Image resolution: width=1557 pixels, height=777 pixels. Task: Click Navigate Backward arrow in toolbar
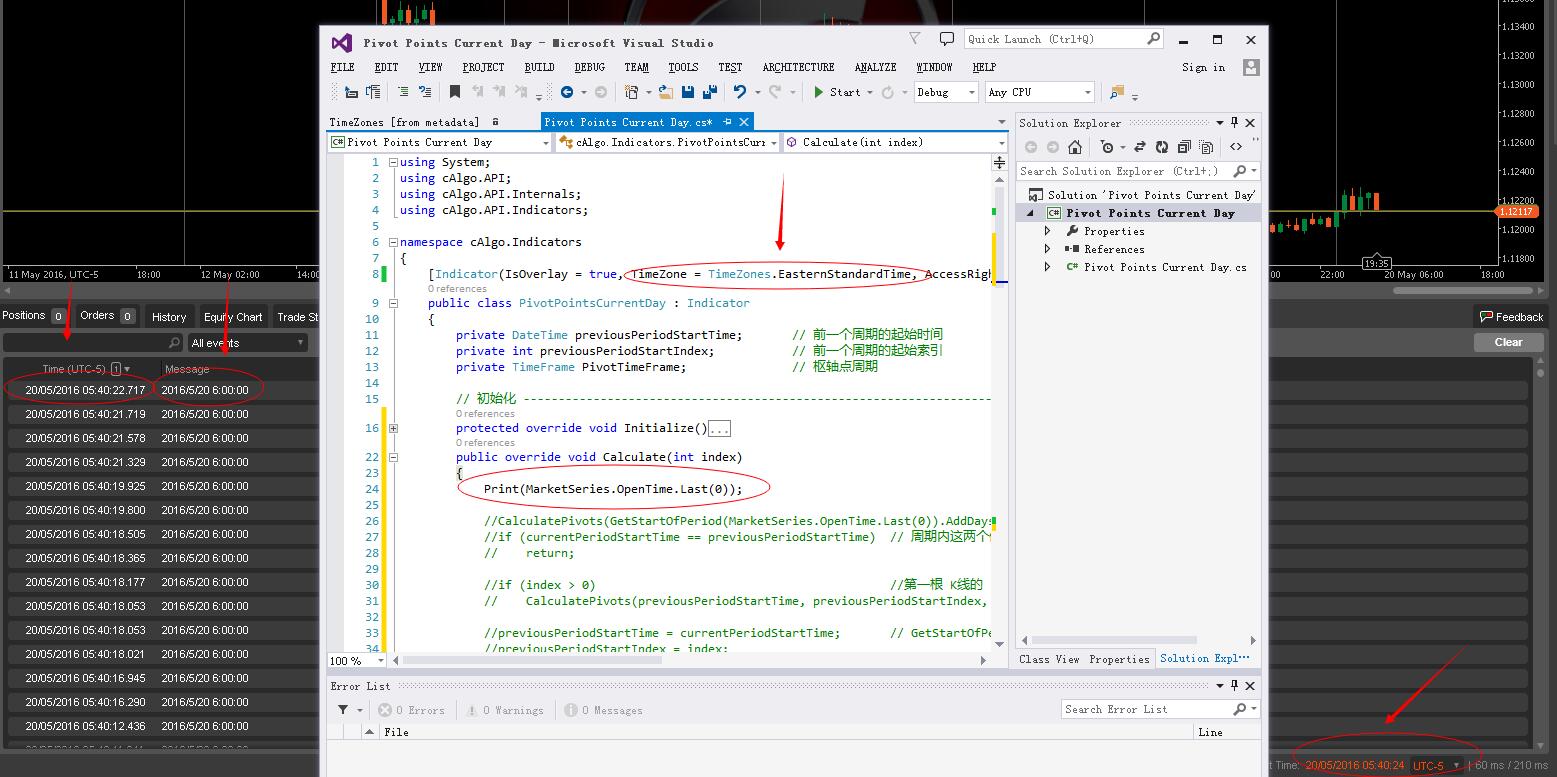coord(567,92)
